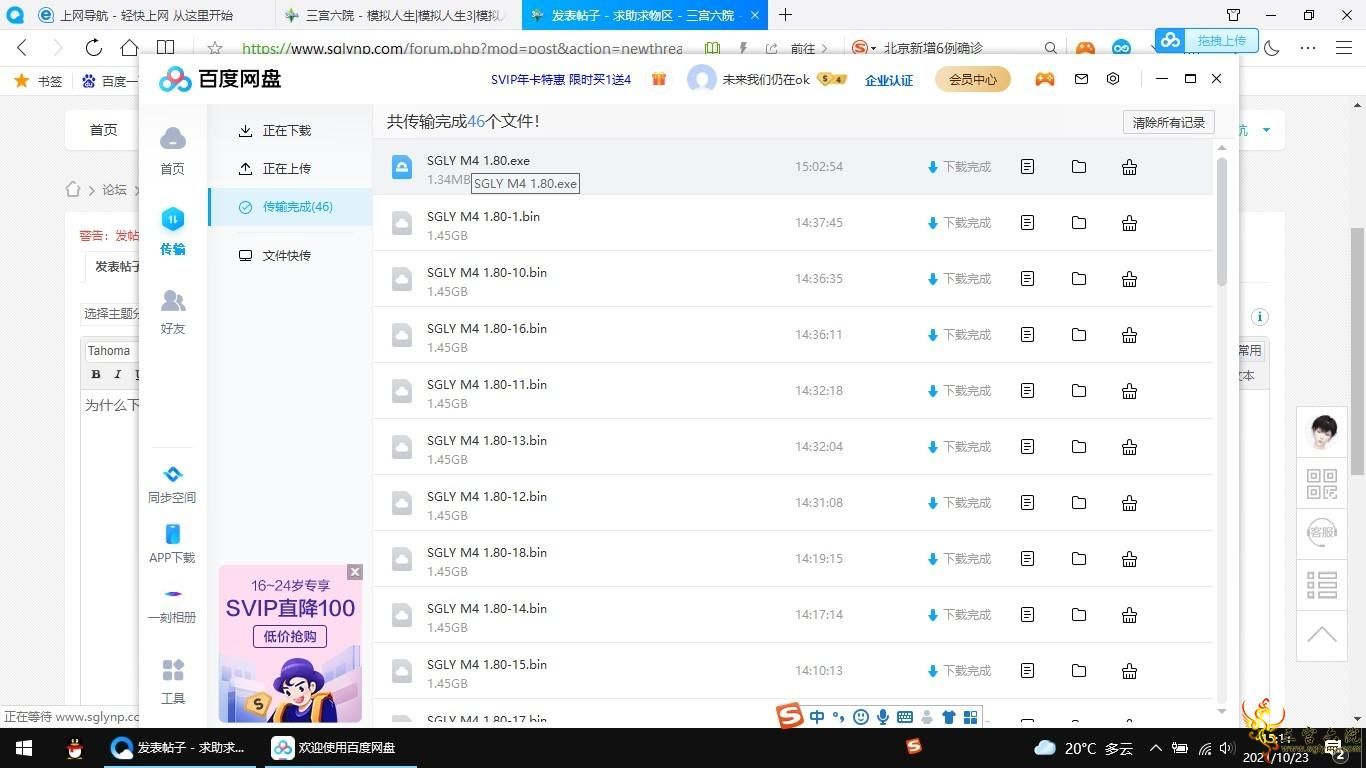Image resolution: width=1366 pixels, height=768 pixels.
Task: Delete record of SGLY M4 1.80-14.bin
Action: (x=1129, y=615)
